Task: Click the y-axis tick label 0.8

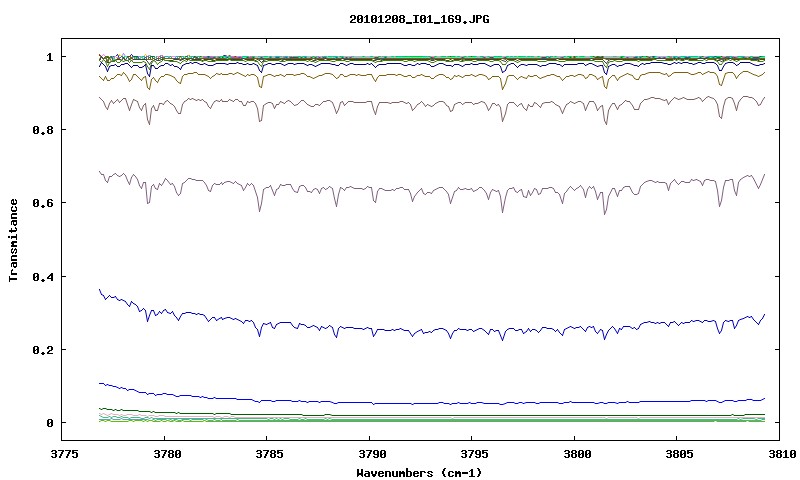Action: click(x=43, y=130)
